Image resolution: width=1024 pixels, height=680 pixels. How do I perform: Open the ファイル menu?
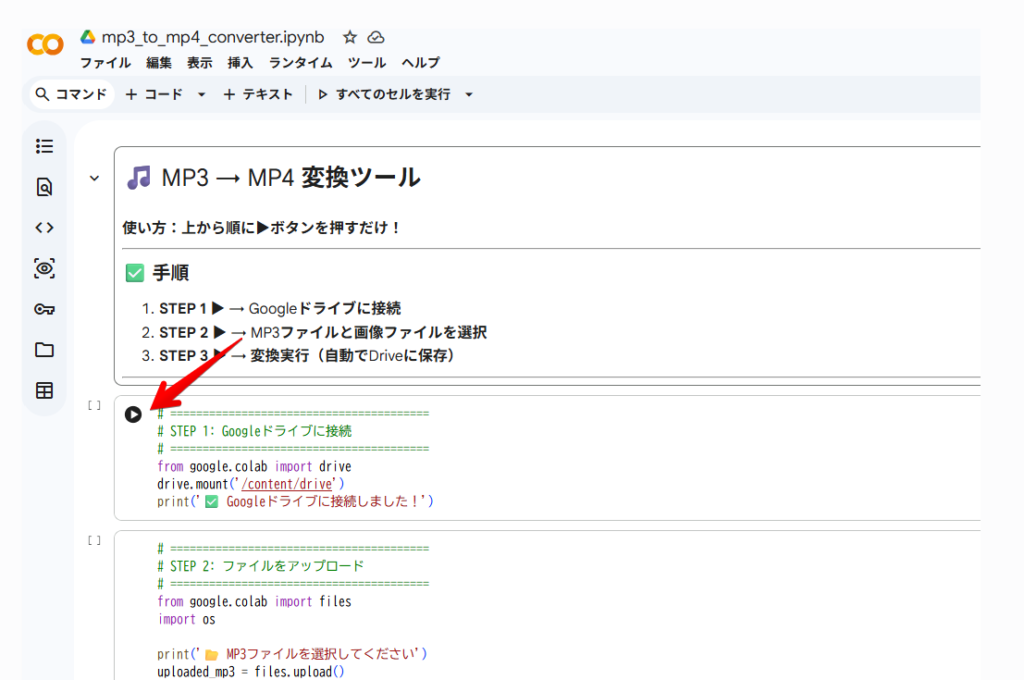click(105, 63)
